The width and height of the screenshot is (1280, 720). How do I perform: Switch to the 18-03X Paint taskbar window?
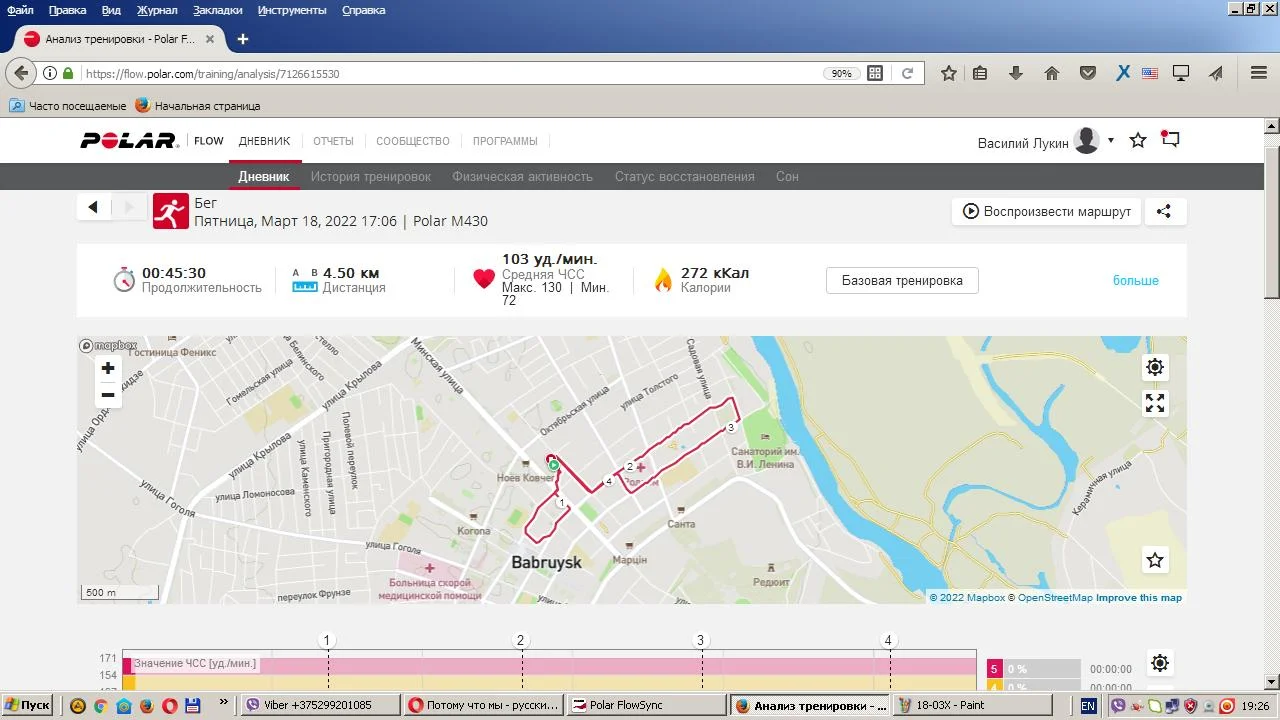coord(970,705)
